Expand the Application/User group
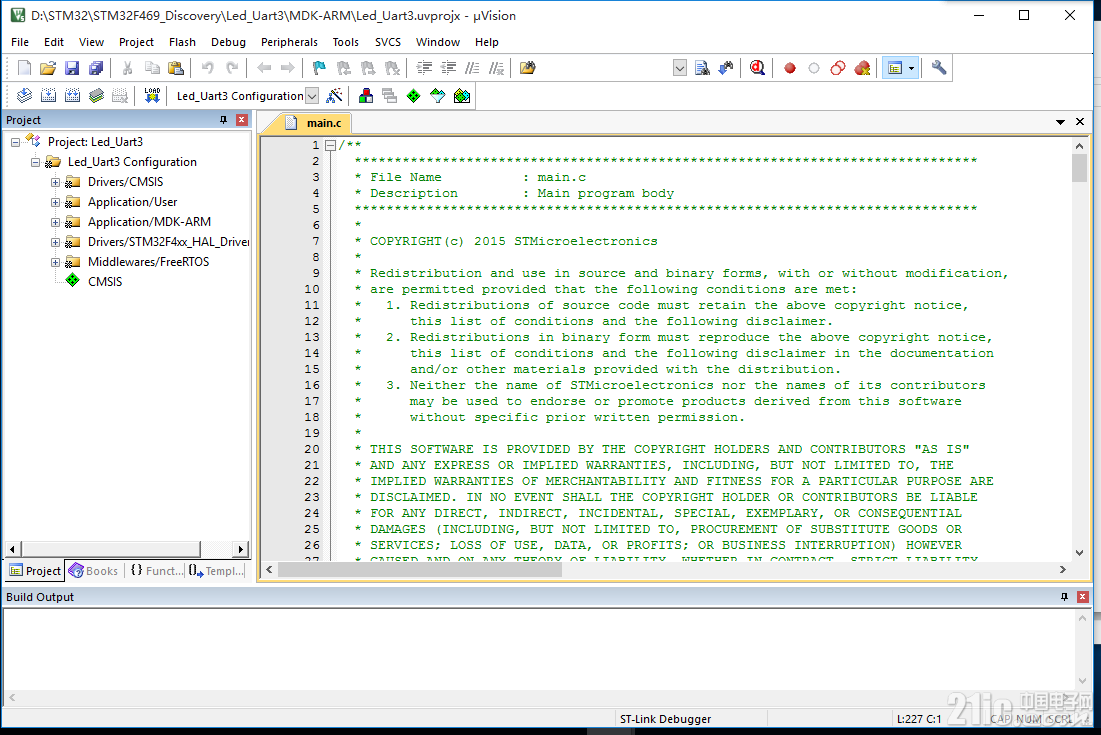Screen dimensions: 1101x735 coord(55,202)
